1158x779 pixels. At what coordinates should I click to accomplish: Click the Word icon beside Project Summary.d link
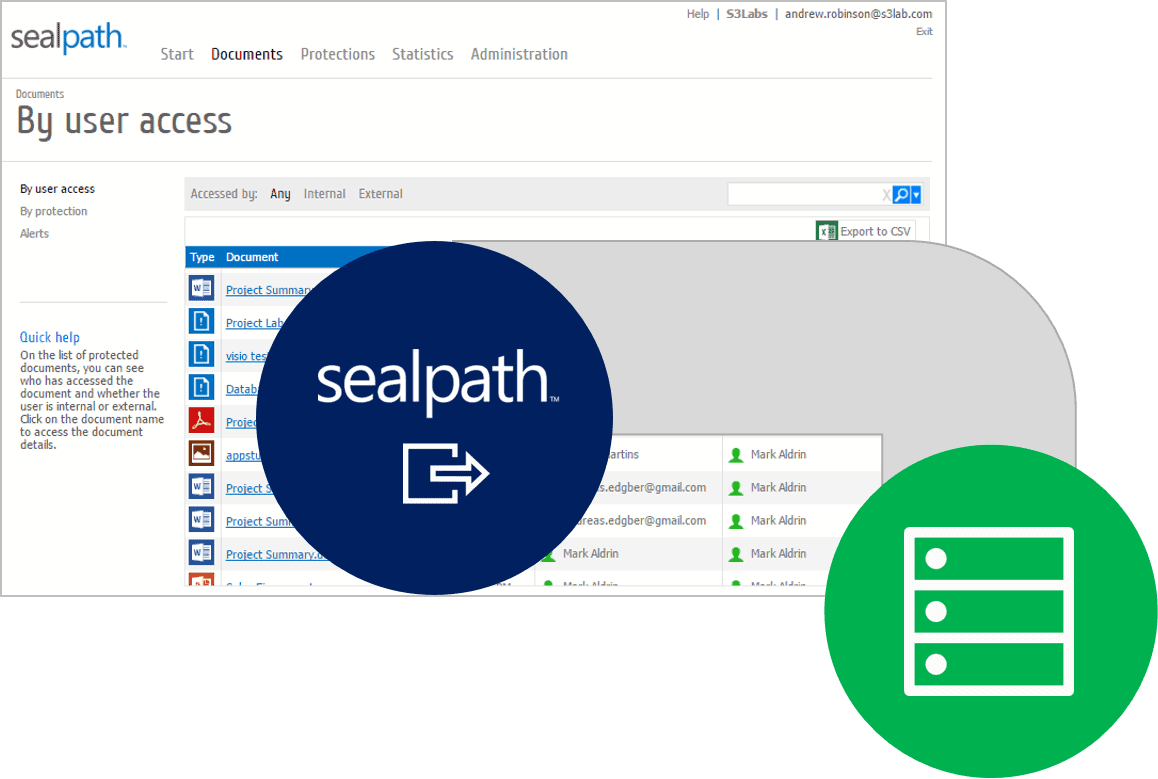click(x=201, y=552)
